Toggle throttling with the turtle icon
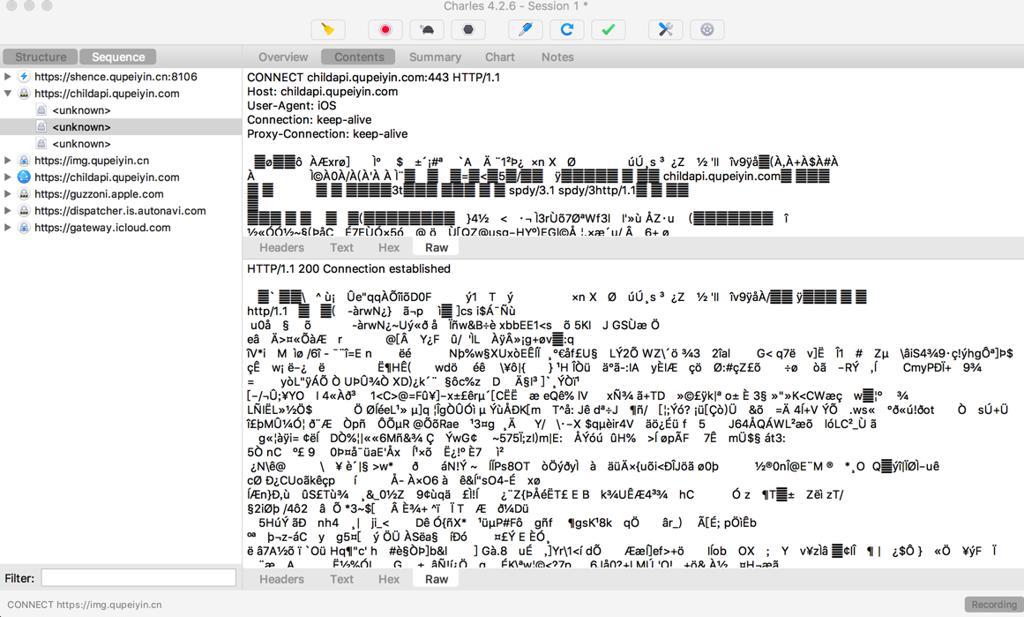This screenshot has height=617, width=1024. click(x=426, y=29)
